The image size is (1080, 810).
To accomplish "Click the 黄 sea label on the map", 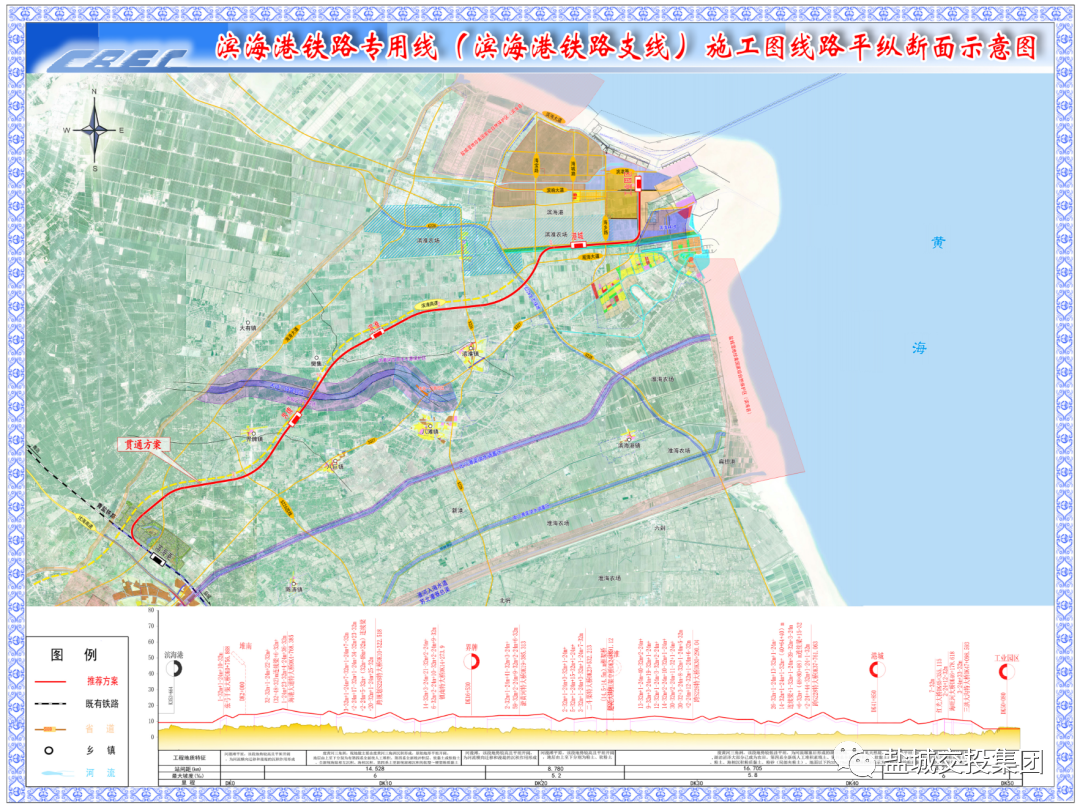I will [x=937, y=242].
